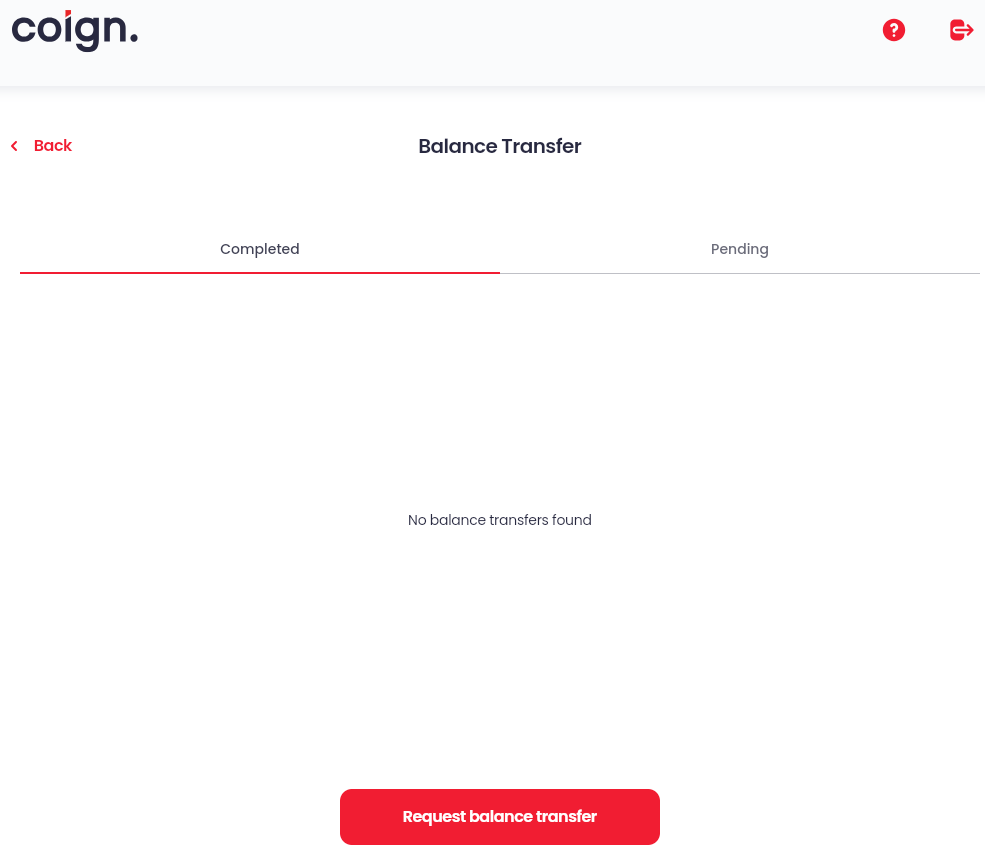985x855 pixels.
Task: Click the Request balance transfer button
Action: [x=499, y=816]
